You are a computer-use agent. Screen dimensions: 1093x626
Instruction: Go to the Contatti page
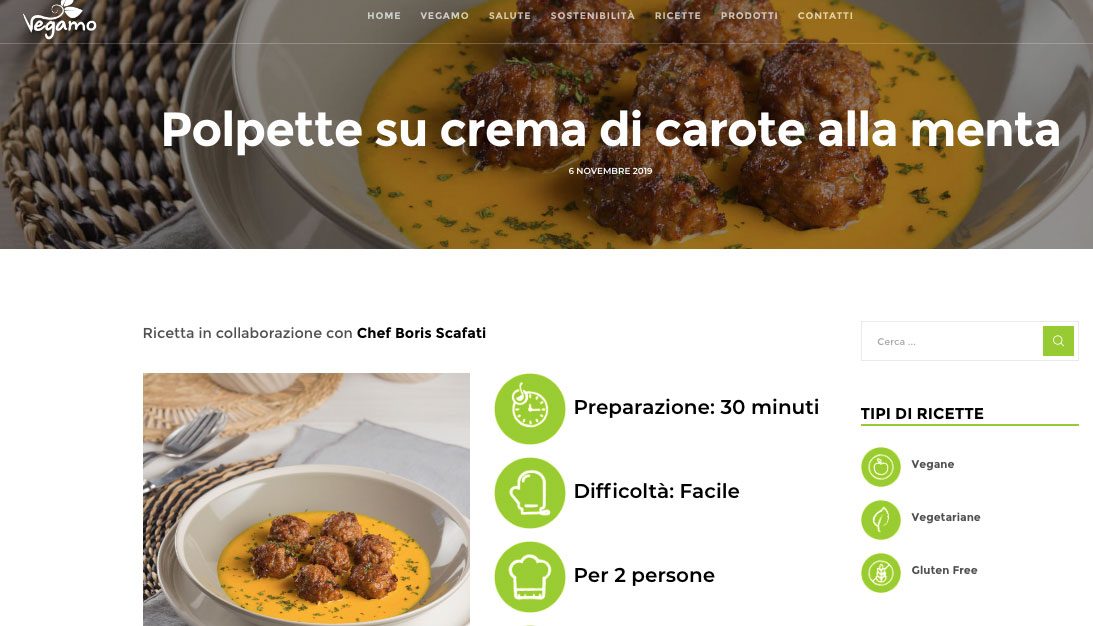click(x=825, y=15)
